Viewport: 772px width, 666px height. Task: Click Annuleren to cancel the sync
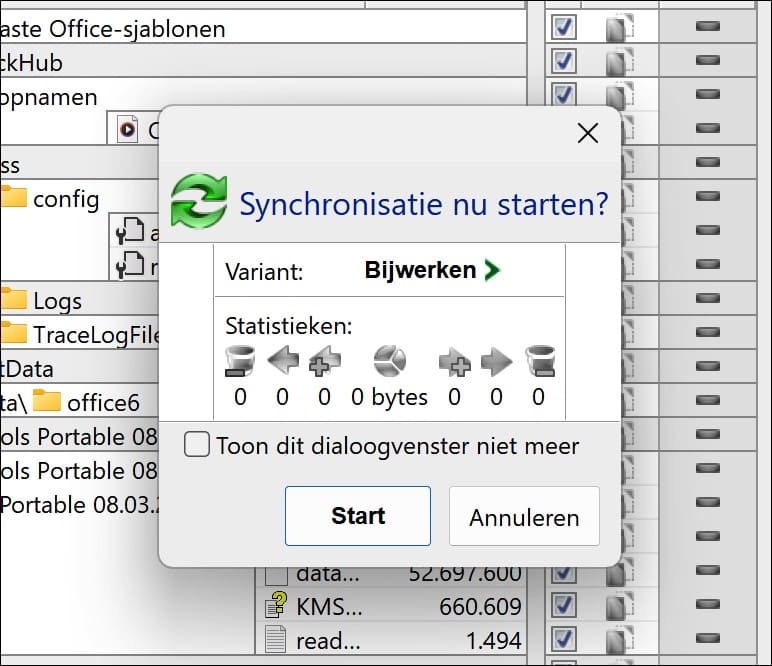point(524,516)
